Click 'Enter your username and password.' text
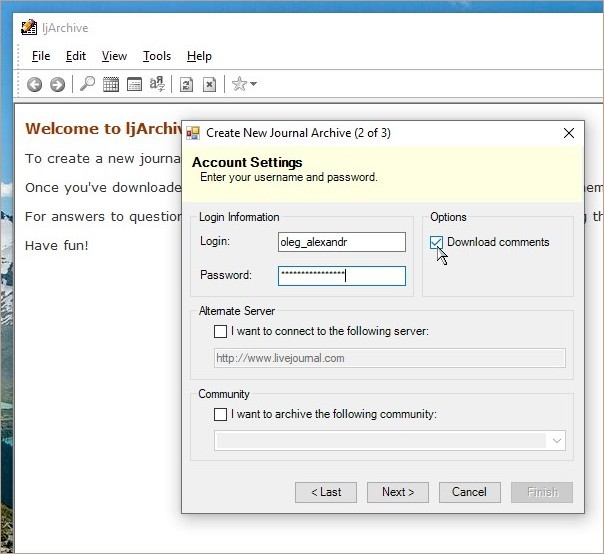This screenshot has width=604, height=554. [289, 177]
